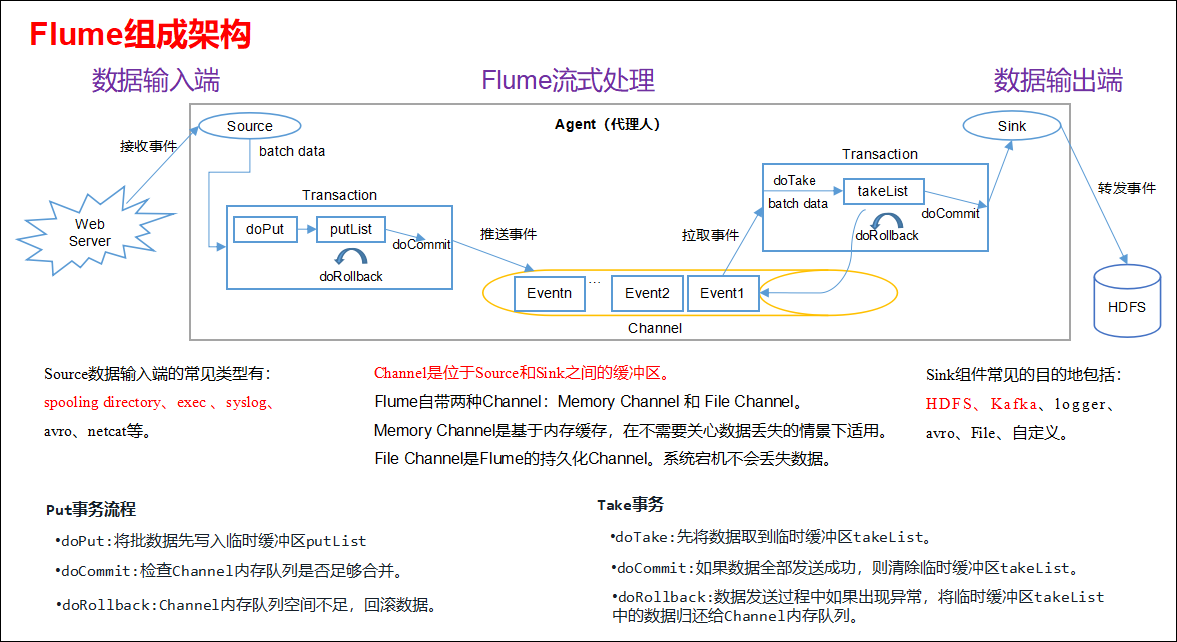Select the takeList box
The height and width of the screenshot is (642, 1177).
(x=883, y=190)
